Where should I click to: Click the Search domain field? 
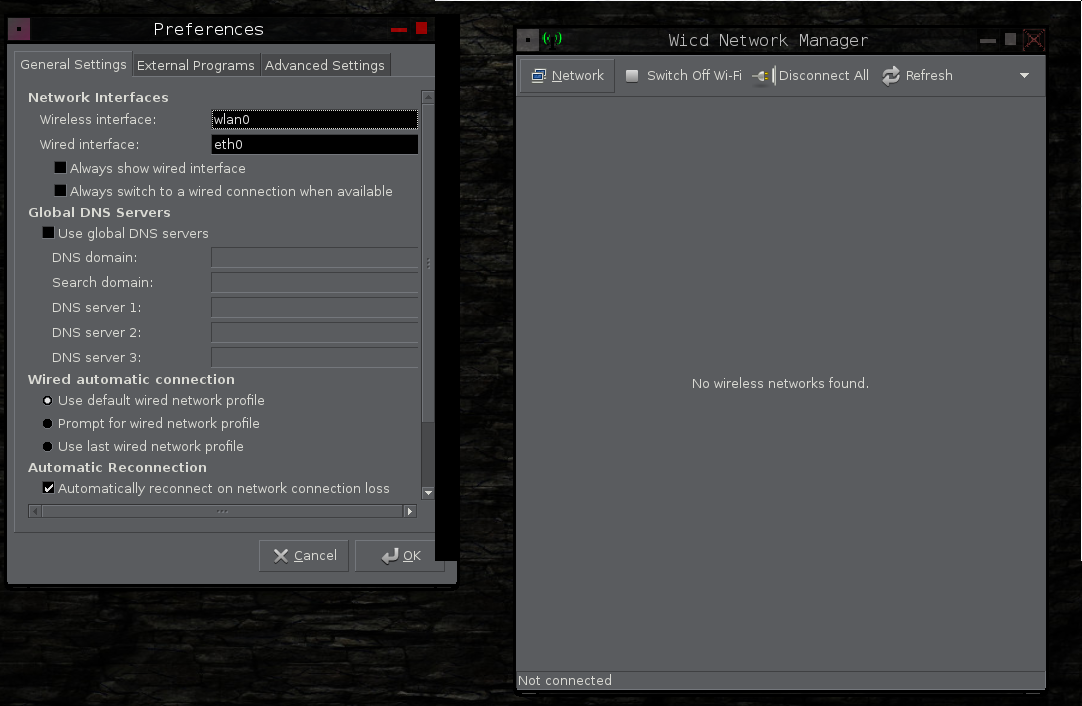(x=315, y=282)
